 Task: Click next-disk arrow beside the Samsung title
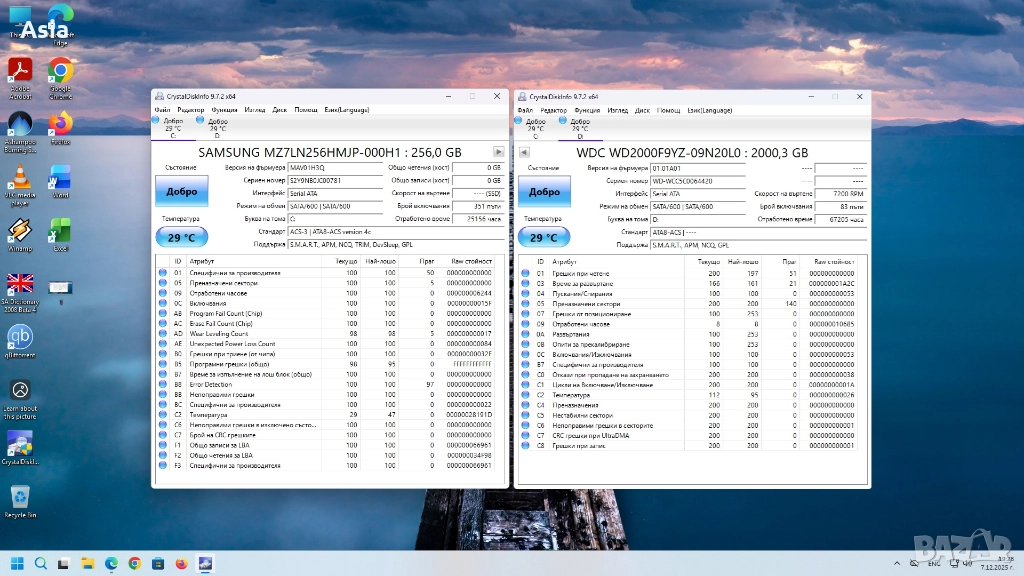(498, 152)
